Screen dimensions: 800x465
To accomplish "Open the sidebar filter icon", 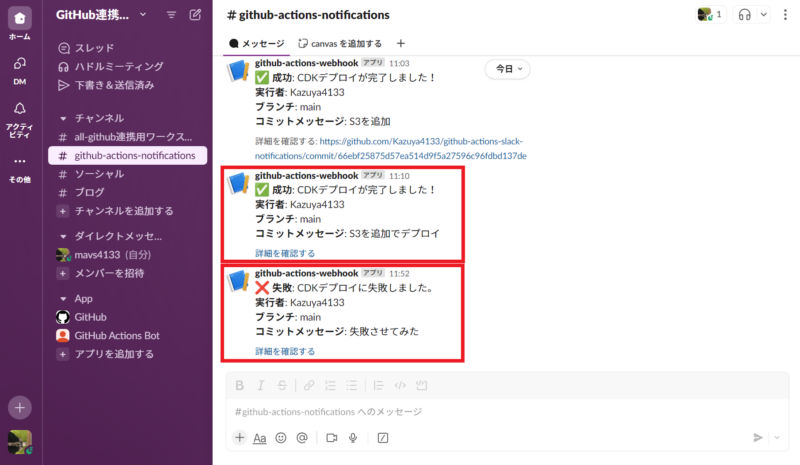I will [171, 15].
